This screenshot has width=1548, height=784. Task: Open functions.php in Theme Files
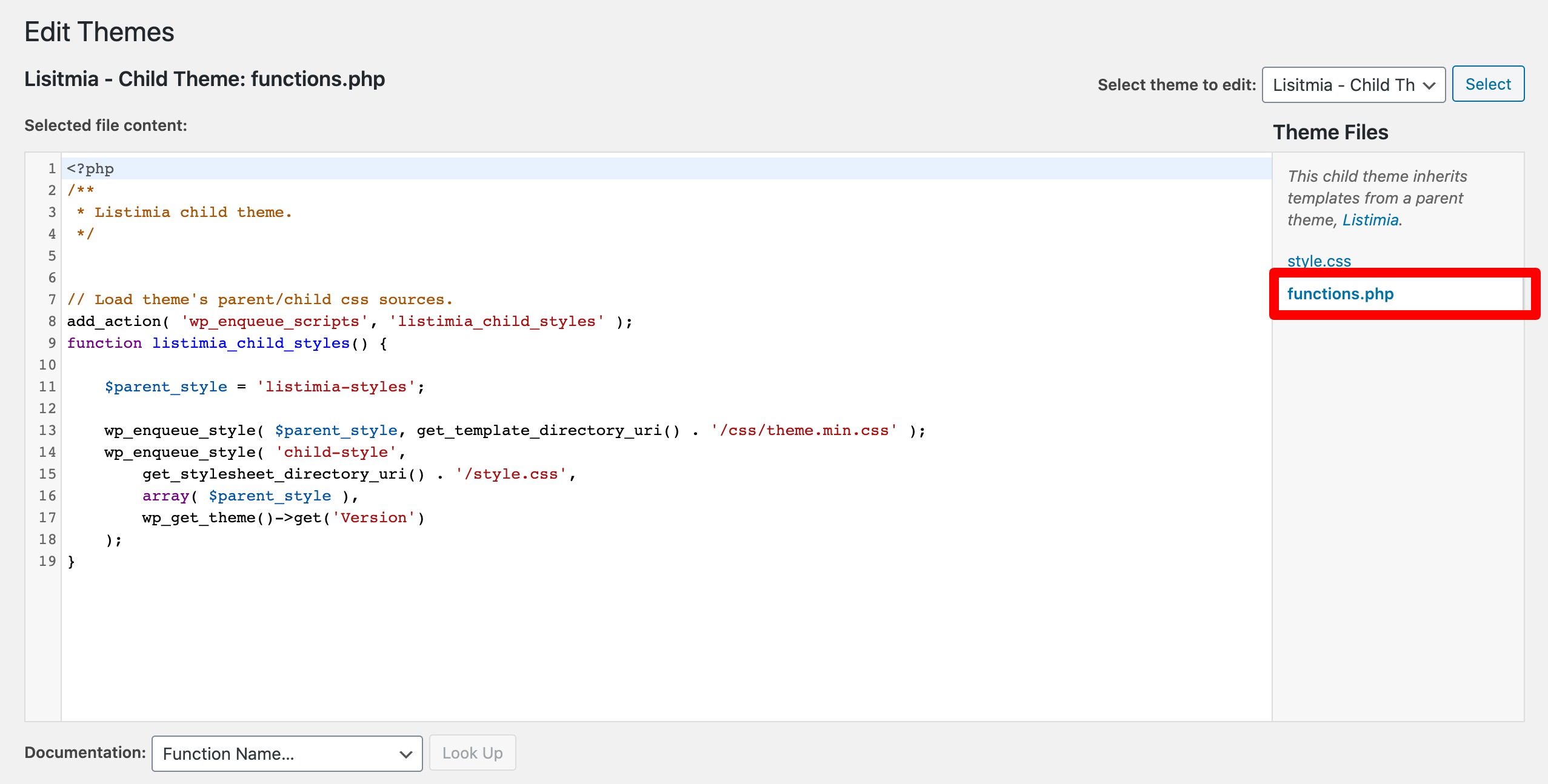pyautogui.click(x=1340, y=294)
